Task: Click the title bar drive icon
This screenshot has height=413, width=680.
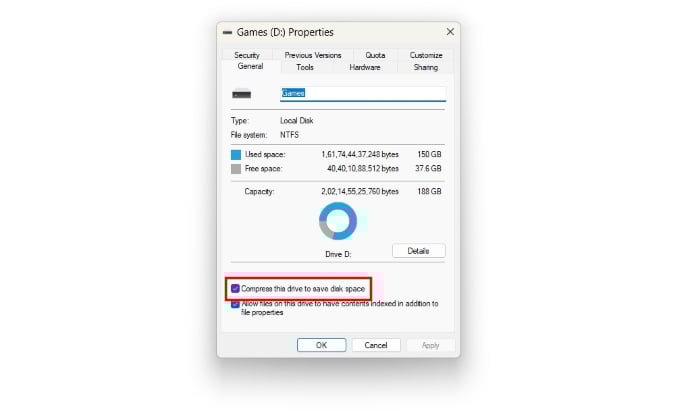Action: (x=227, y=33)
